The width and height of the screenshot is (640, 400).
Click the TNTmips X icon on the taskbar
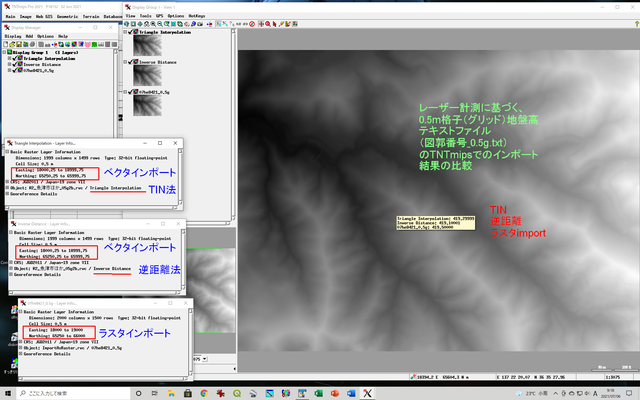click(367, 393)
